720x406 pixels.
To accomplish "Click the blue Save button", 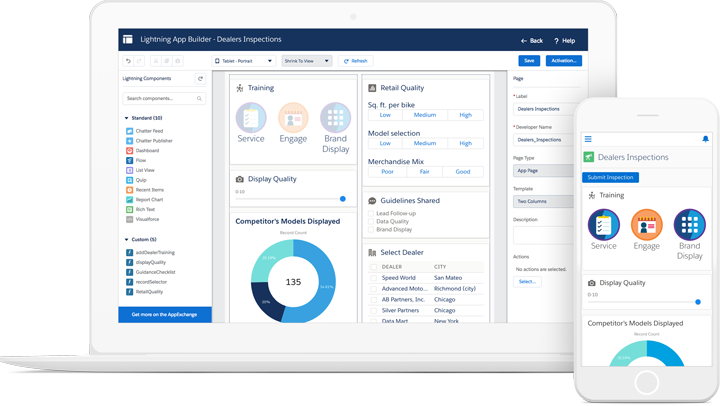I will pos(529,61).
